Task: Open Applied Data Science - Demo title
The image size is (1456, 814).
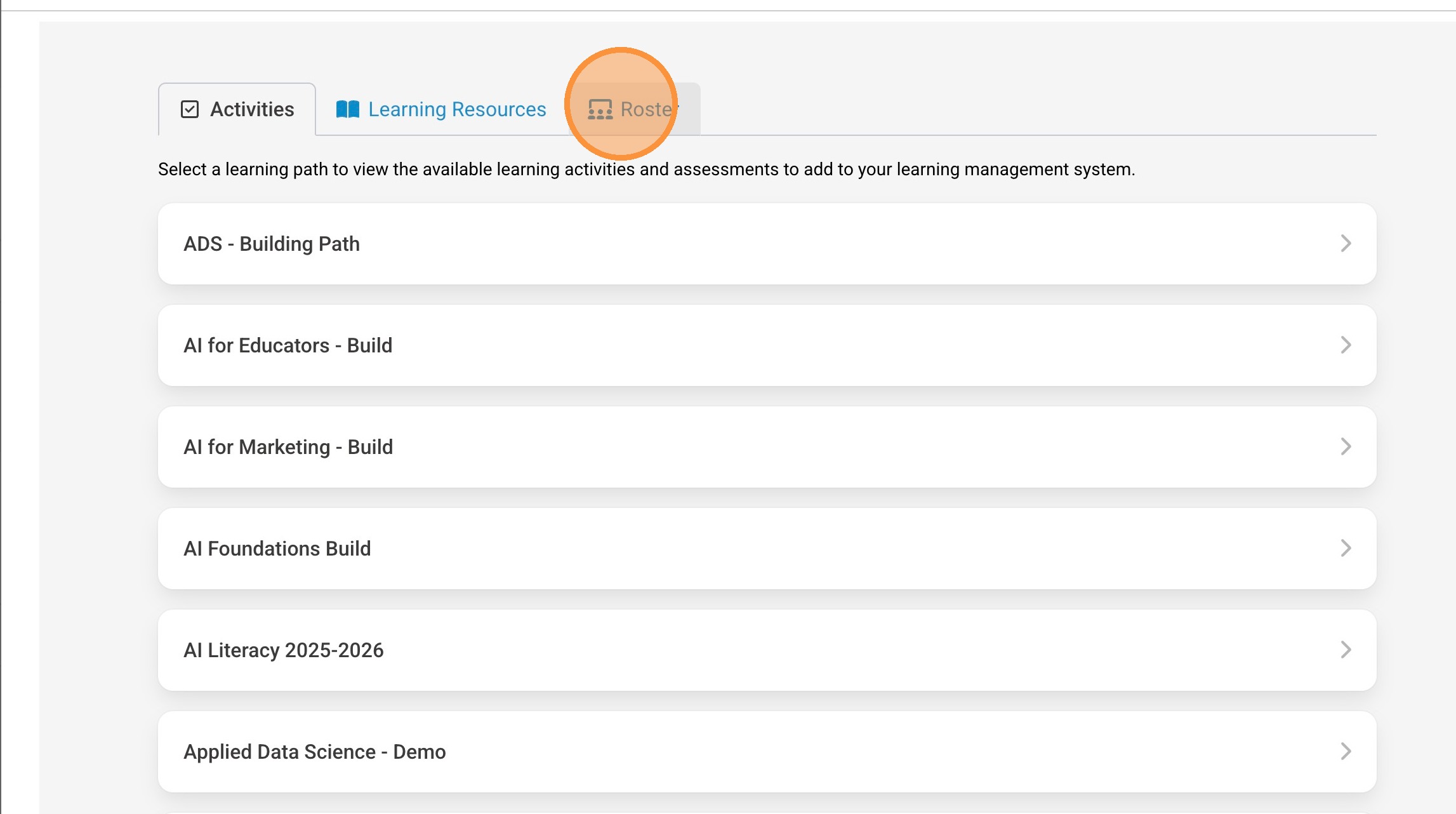Action: point(314,752)
